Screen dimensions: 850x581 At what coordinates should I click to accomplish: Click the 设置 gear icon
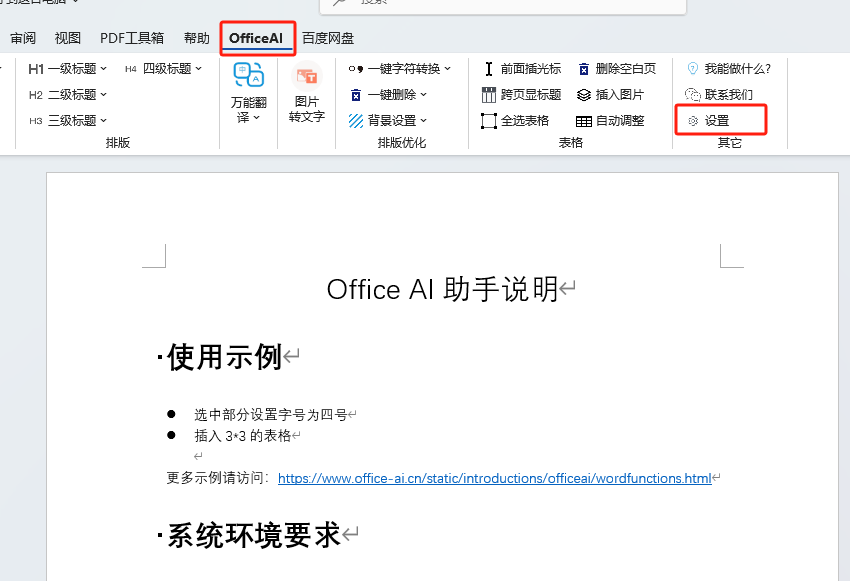pyautogui.click(x=693, y=121)
